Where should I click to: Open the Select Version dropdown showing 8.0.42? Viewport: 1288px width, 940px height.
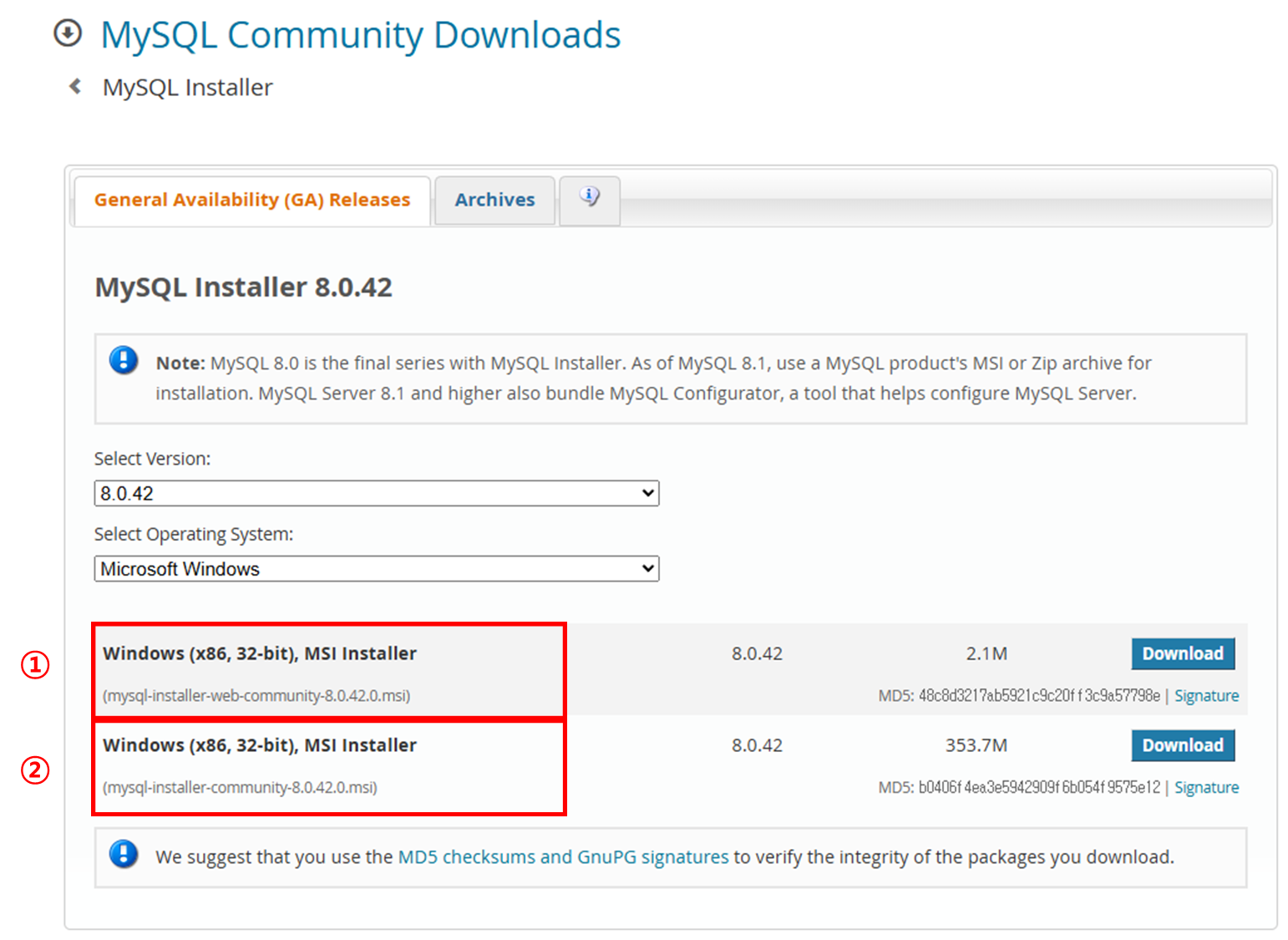tap(377, 493)
